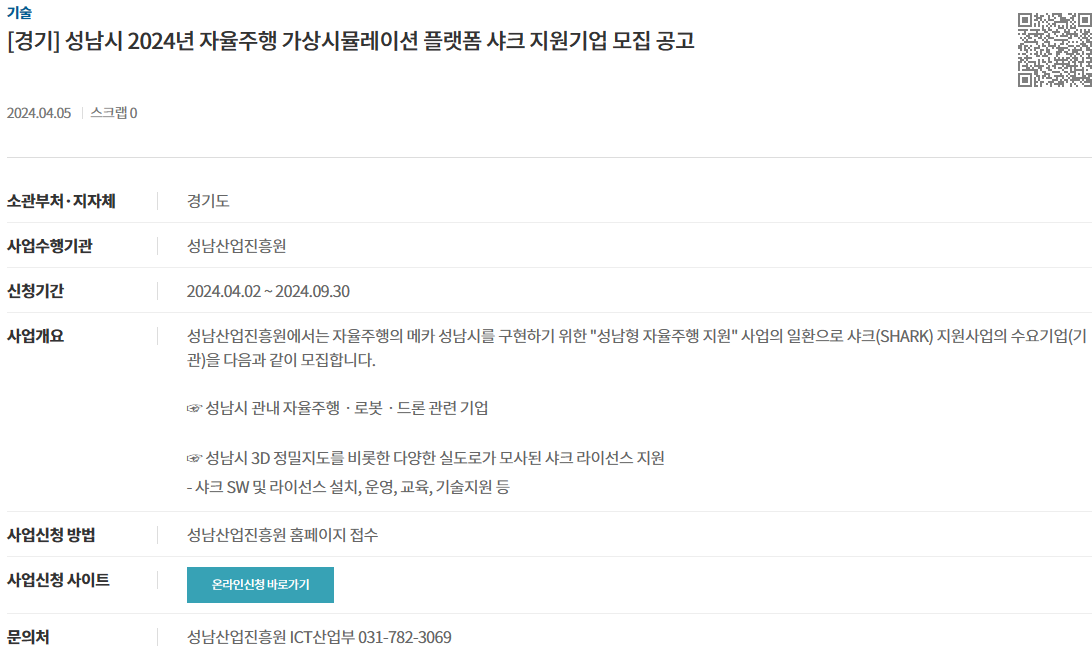The width and height of the screenshot is (1092, 655).
Task: Select the 문의처 row label
Action: point(28,637)
